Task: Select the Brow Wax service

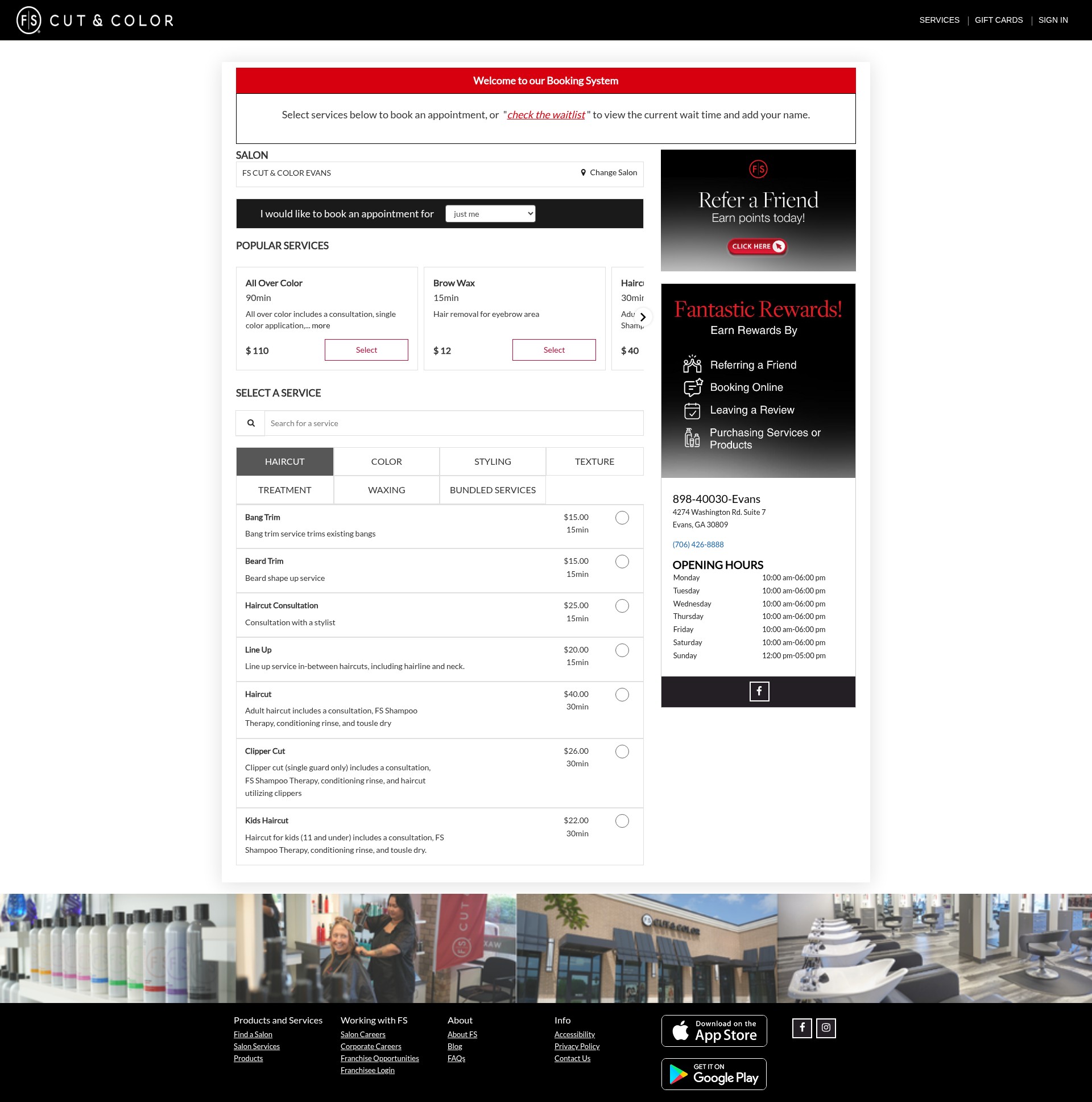Action: 555,350
